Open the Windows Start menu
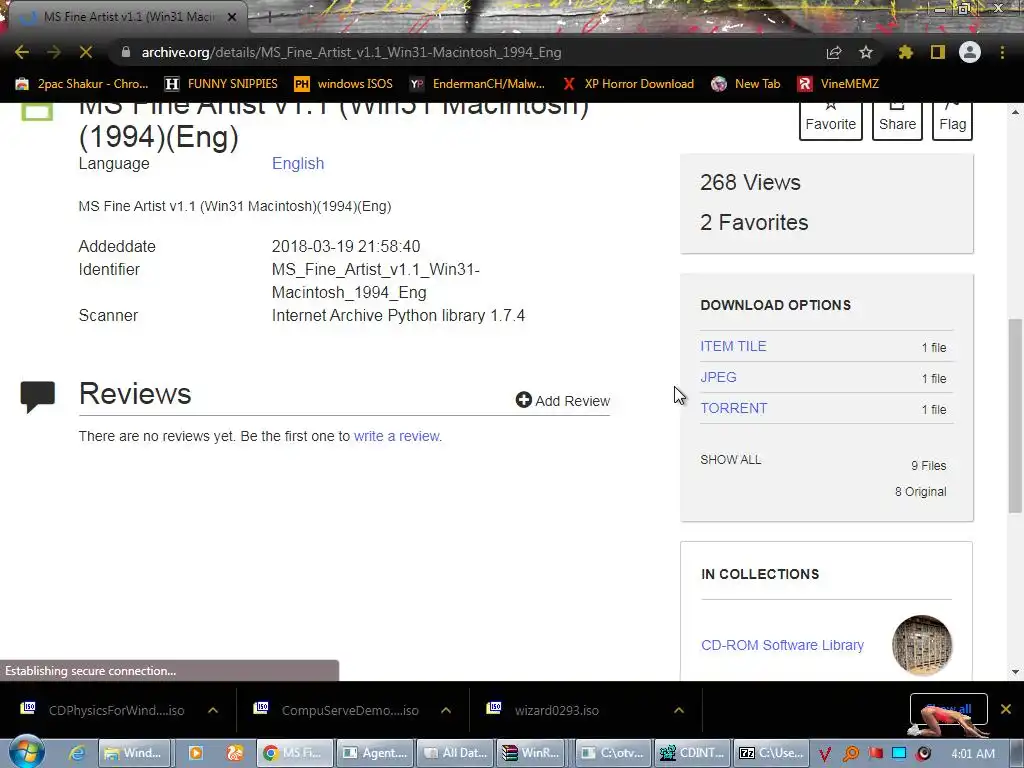The image size is (1024, 768). coord(26,752)
